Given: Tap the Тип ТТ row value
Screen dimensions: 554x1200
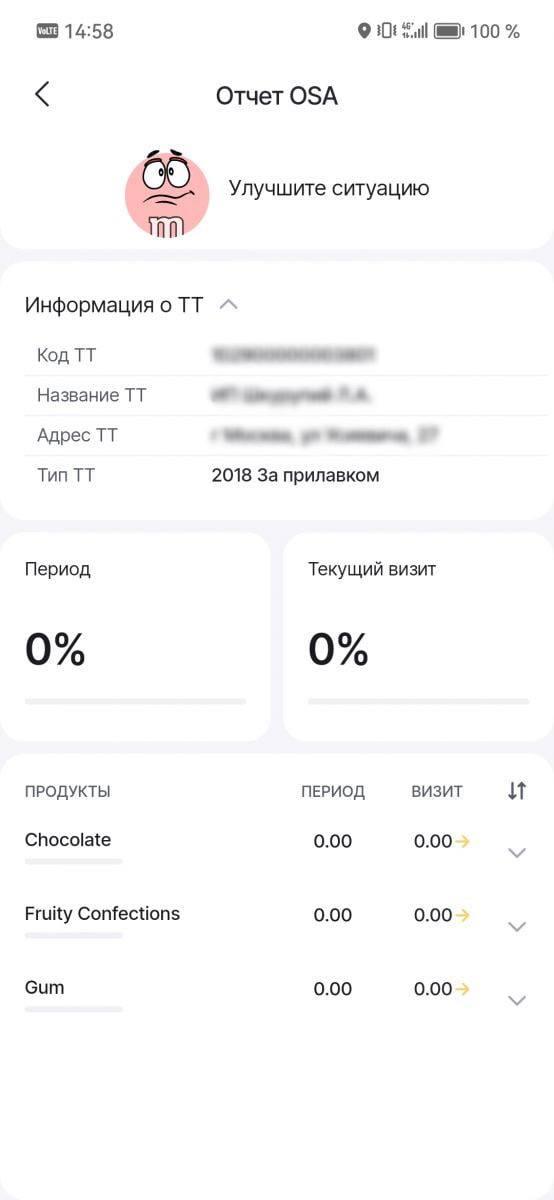Looking at the screenshot, I should pos(296,476).
